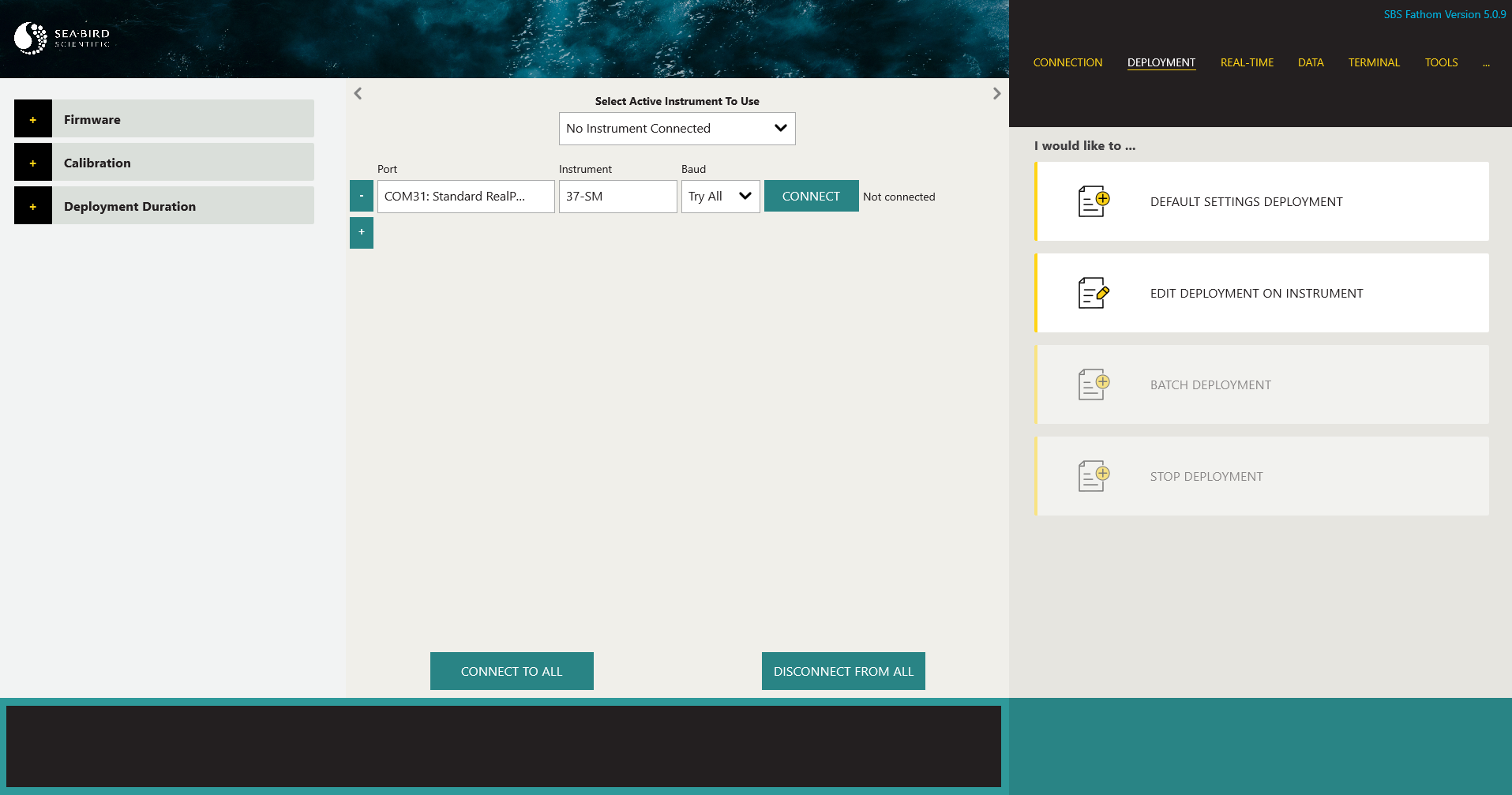The height and width of the screenshot is (795, 1512).
Task: Click the Sea-Bird Scientific logo
Action: click(x=62, y=38)
